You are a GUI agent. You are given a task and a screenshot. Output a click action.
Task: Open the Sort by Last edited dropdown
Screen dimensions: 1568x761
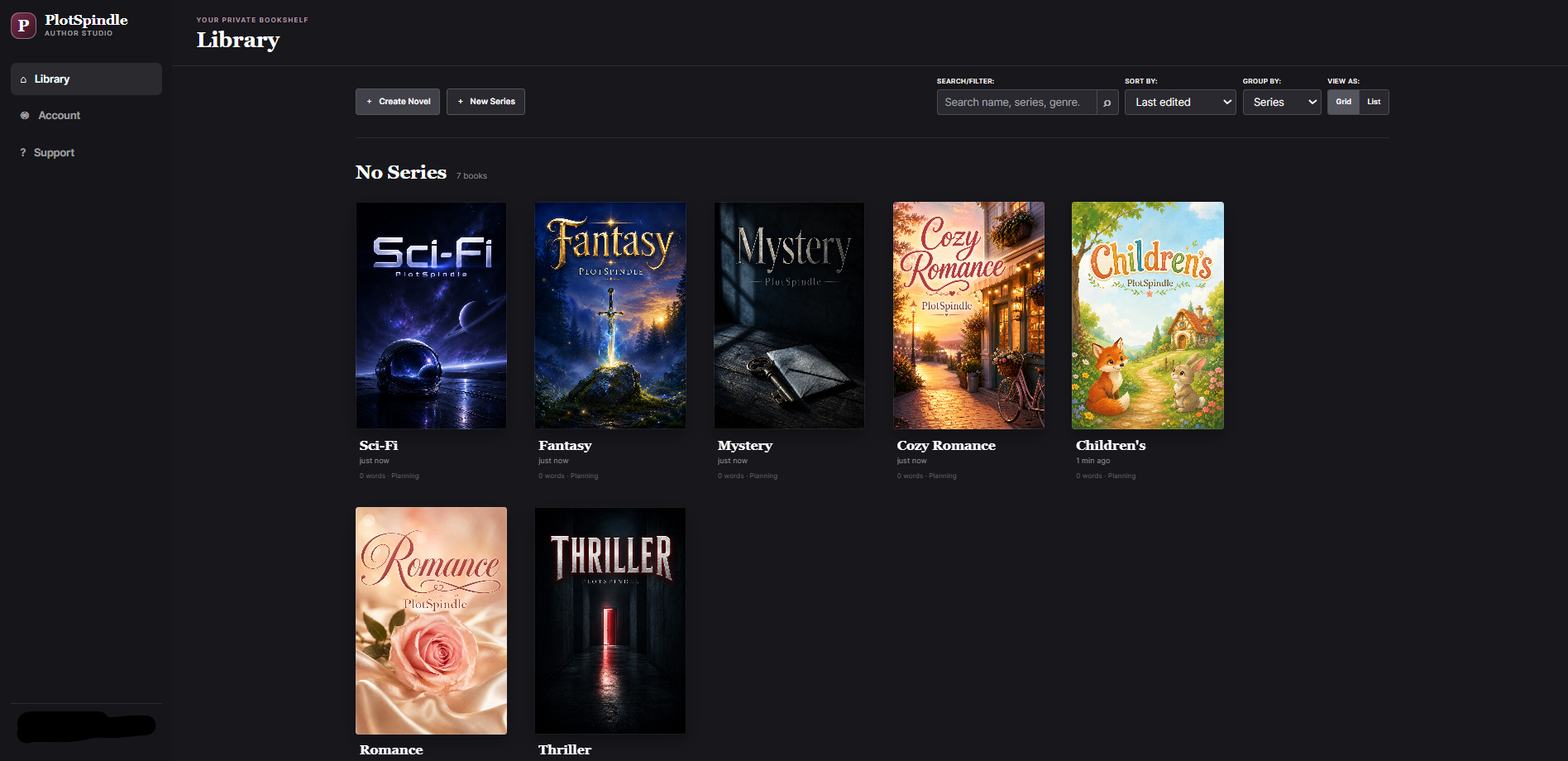1180,103
